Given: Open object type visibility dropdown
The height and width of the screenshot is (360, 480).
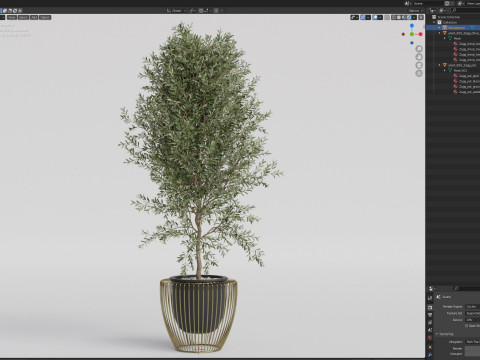Looking at the screenshot, I should [354, 17].
